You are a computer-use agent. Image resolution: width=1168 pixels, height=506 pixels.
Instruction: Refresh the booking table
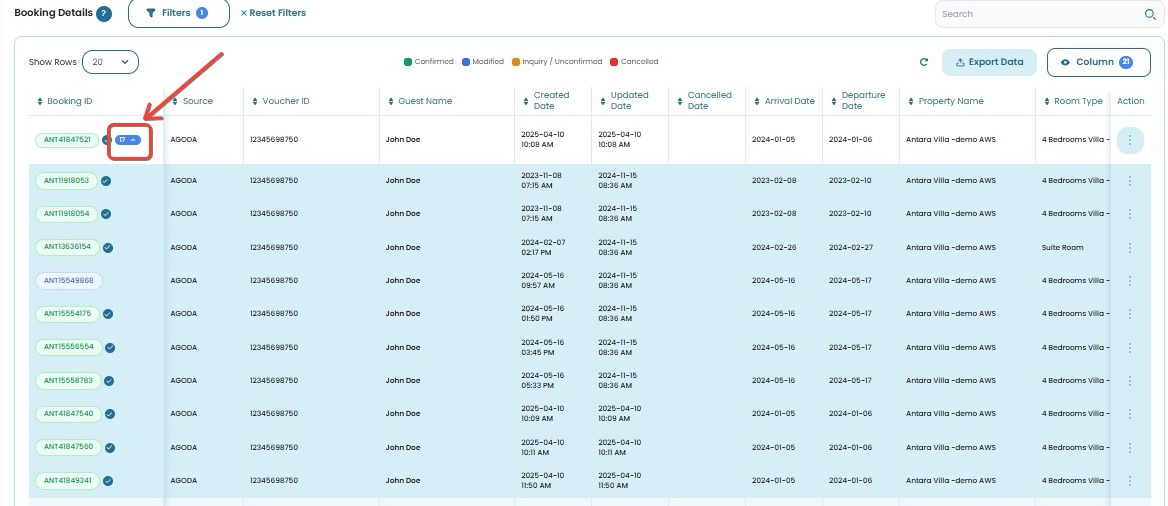[x=924, y=62]
